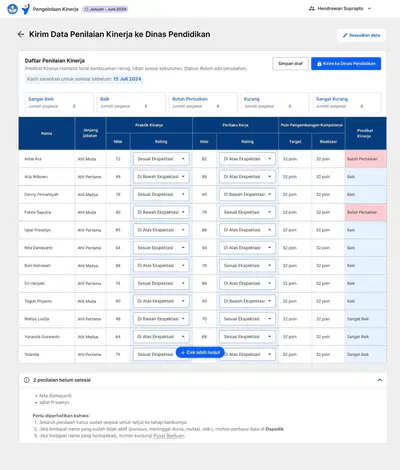
Task: Click the Sangat Kurang summary card
Action: (x=347, y=102)
